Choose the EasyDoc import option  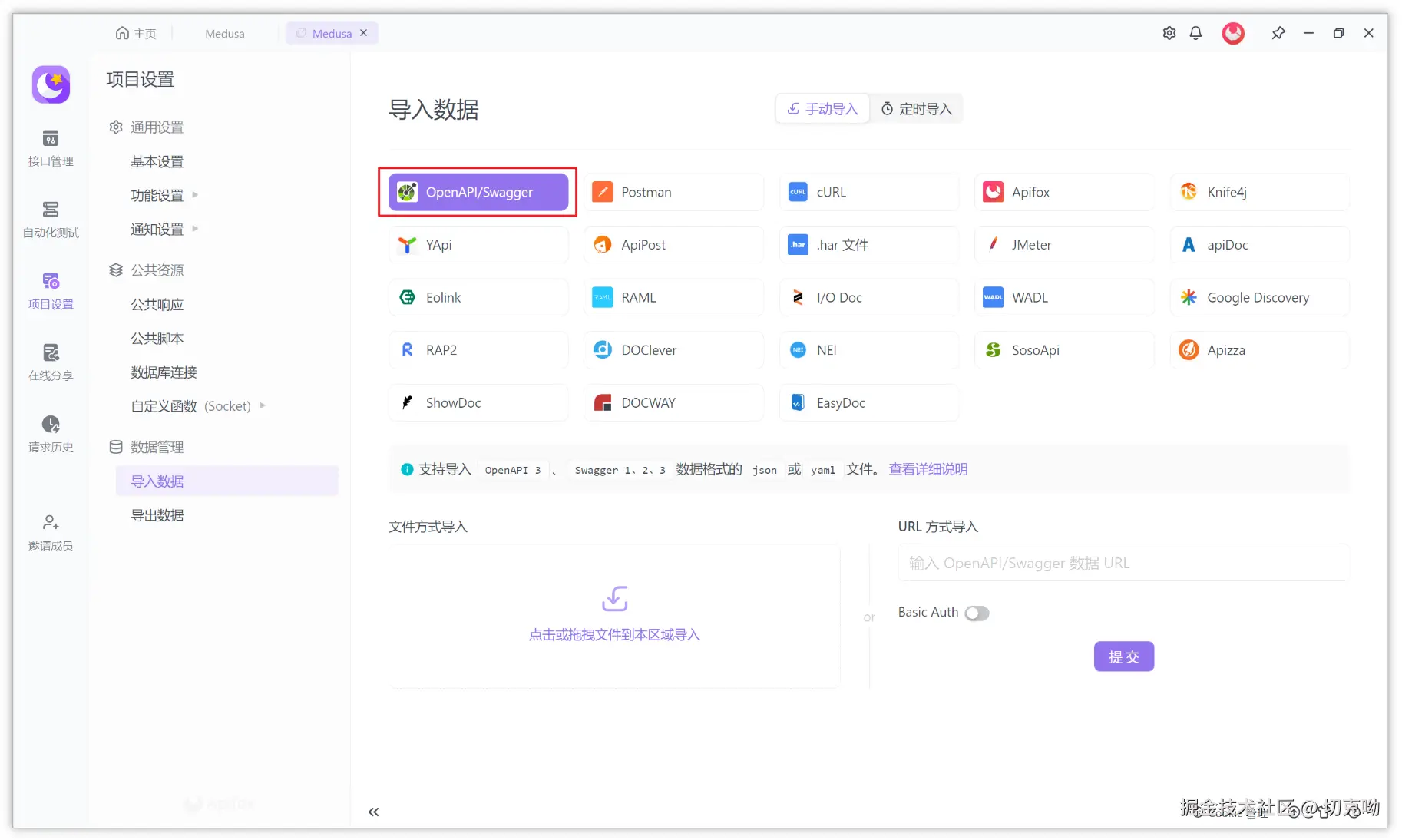coord(869,402)
